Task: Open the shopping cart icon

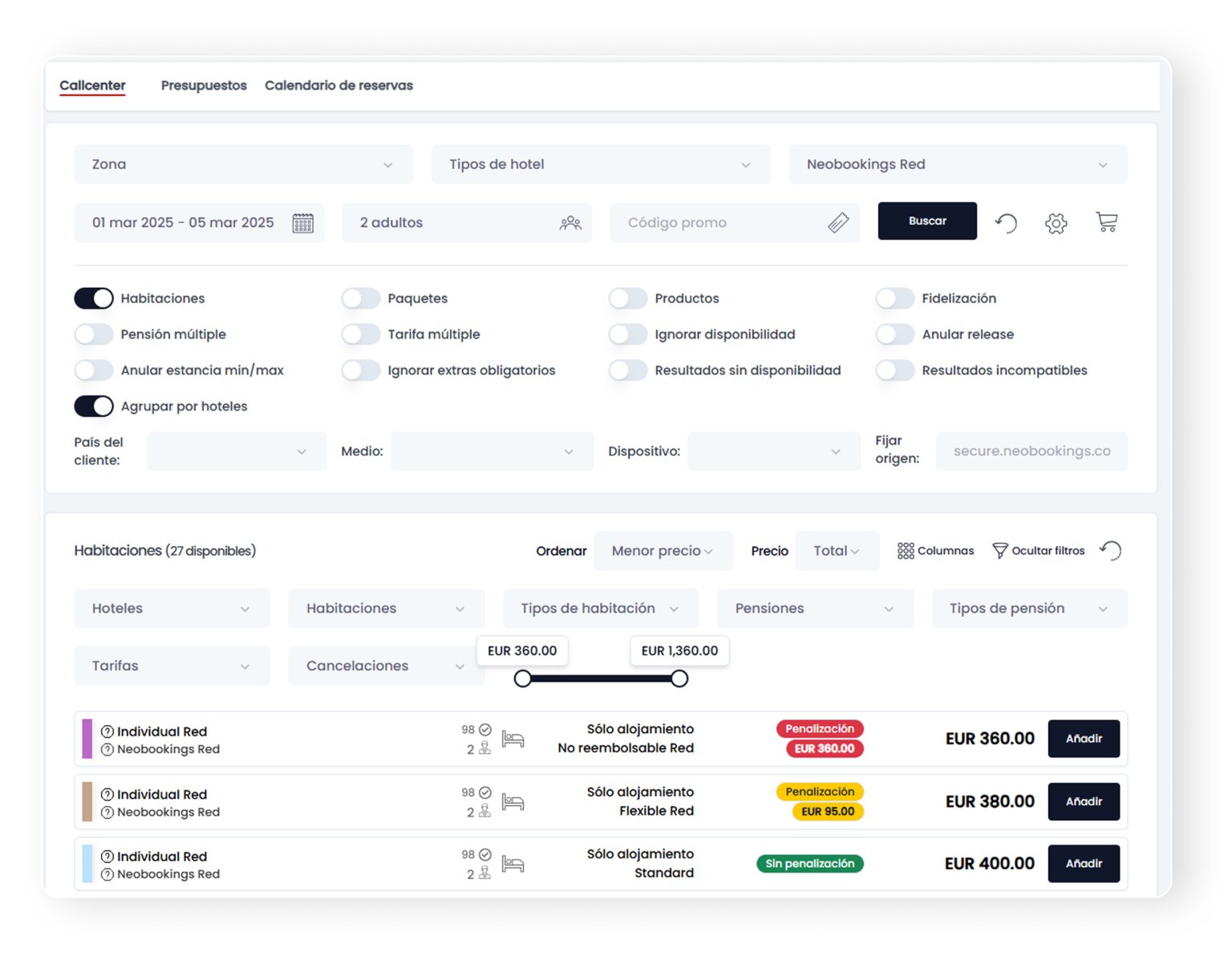Action: (1106, 222)
